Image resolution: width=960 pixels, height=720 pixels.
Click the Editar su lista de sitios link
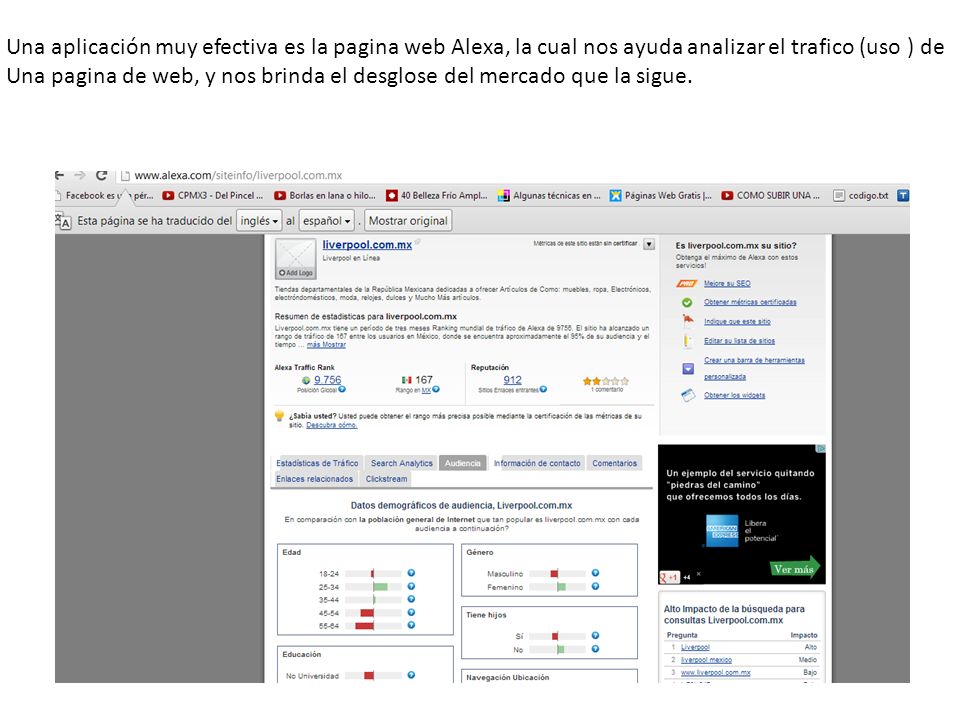(x=739, y=341)
